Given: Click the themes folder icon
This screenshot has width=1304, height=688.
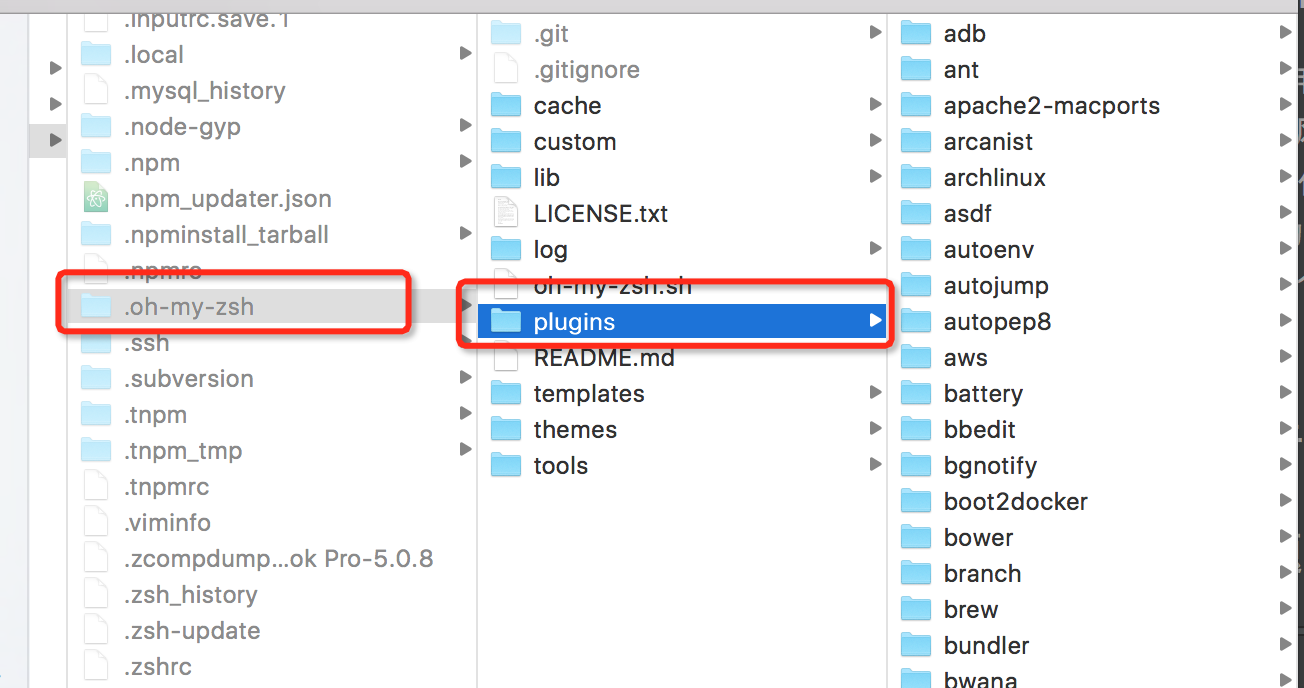Looking at the screenshot, I should [507, 430].
